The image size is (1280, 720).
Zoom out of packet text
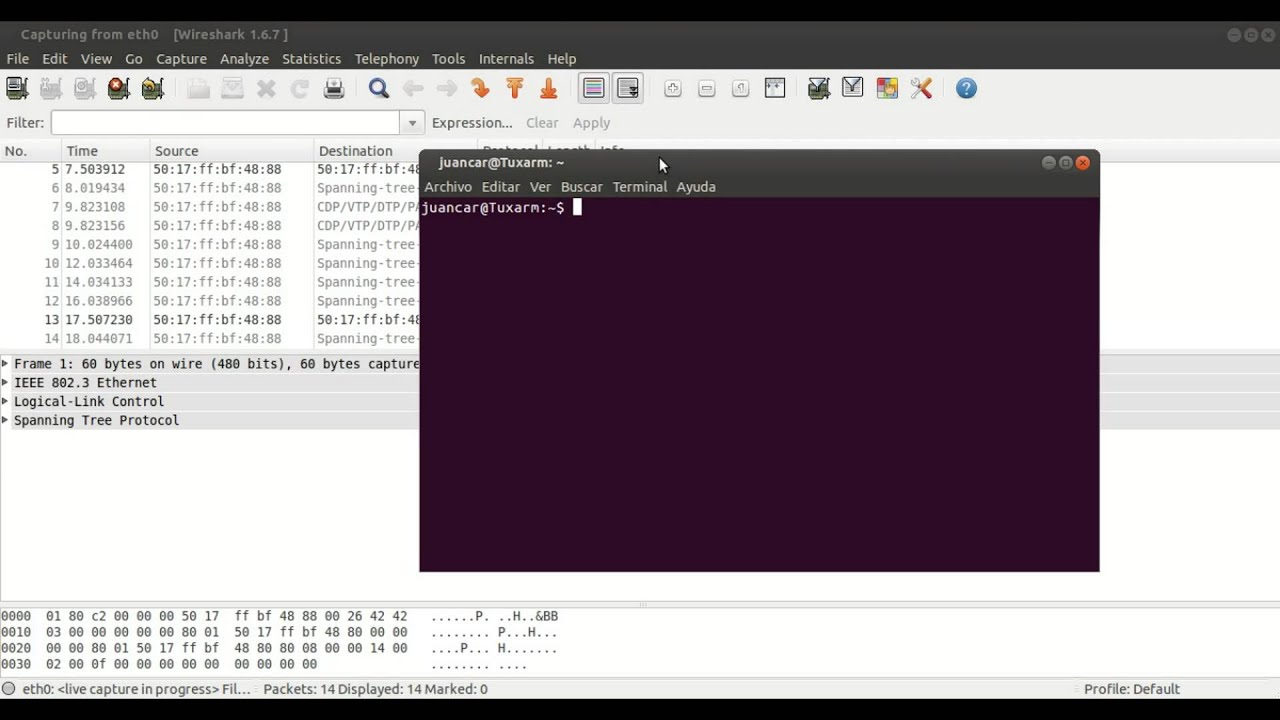tap(707, 89)
